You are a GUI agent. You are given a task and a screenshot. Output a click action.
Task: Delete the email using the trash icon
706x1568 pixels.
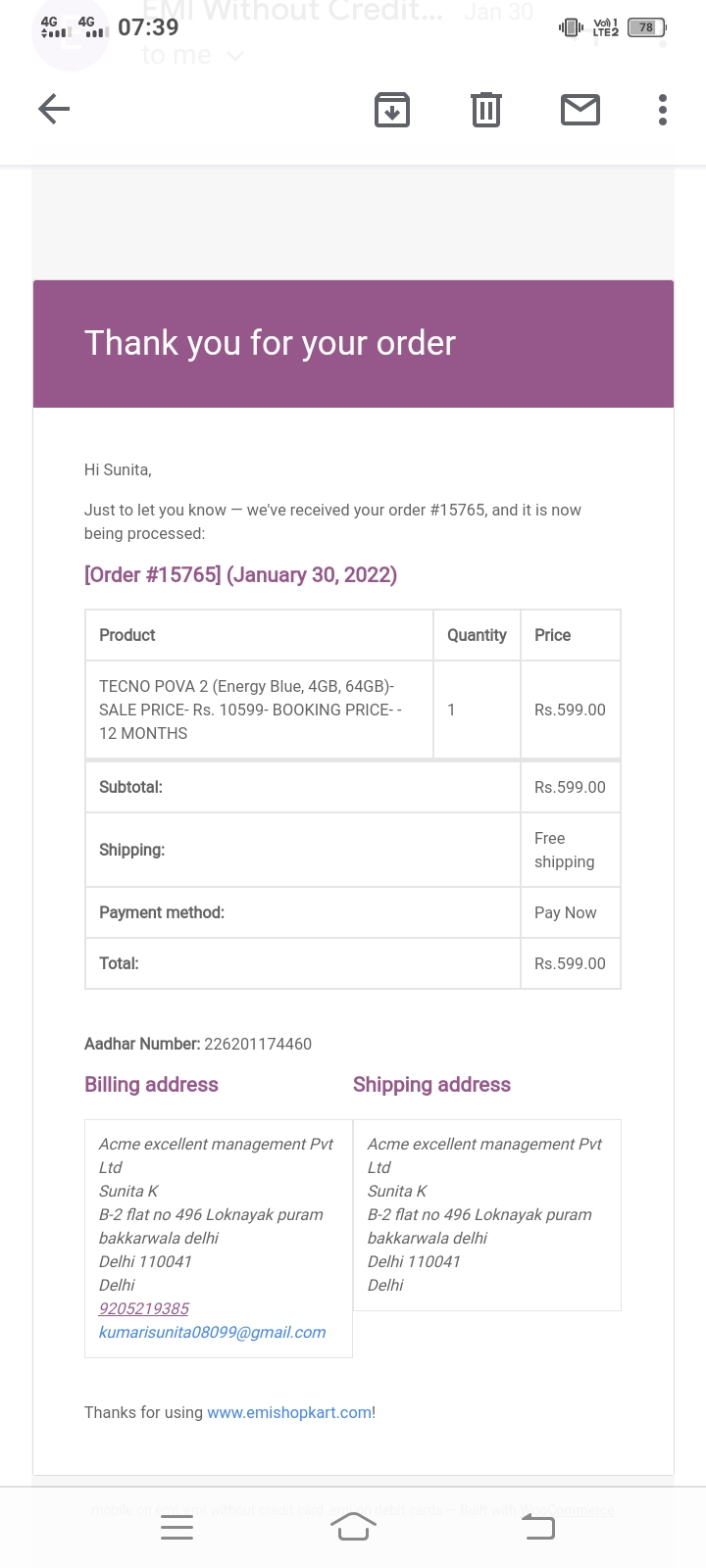coord(485,110)
